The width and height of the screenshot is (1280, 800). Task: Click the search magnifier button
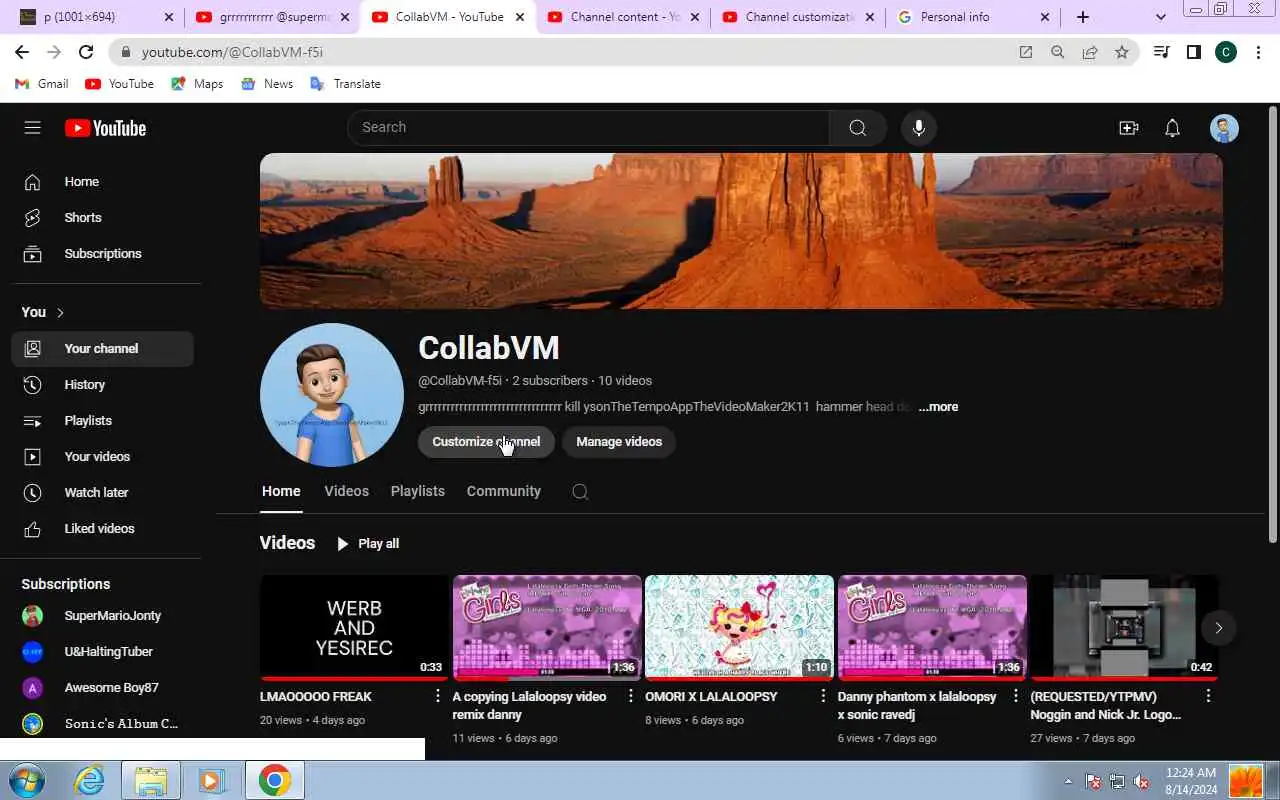tap(857, 127)
